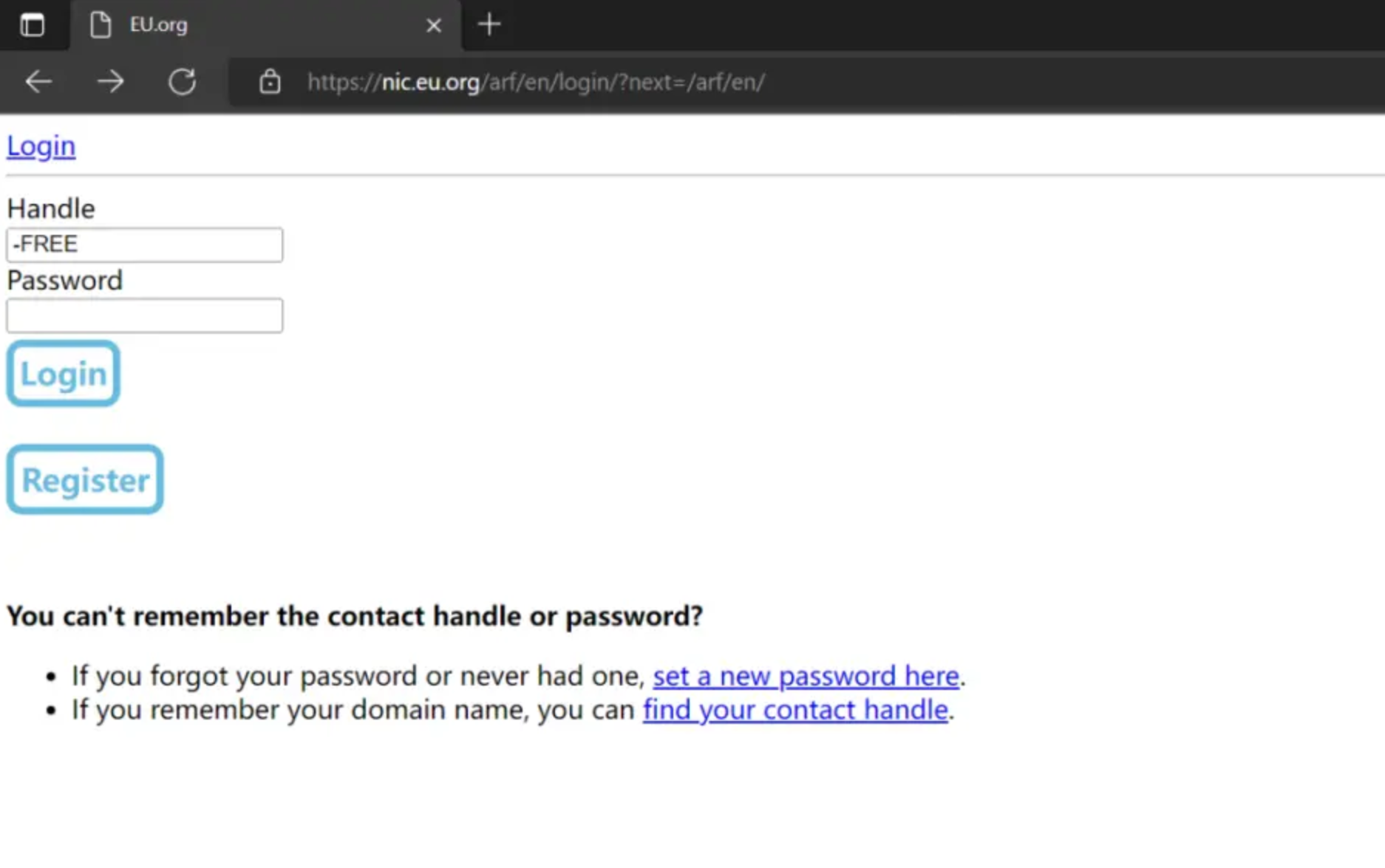
Task: Close the EU.org tab
Action: click(434, 26)
